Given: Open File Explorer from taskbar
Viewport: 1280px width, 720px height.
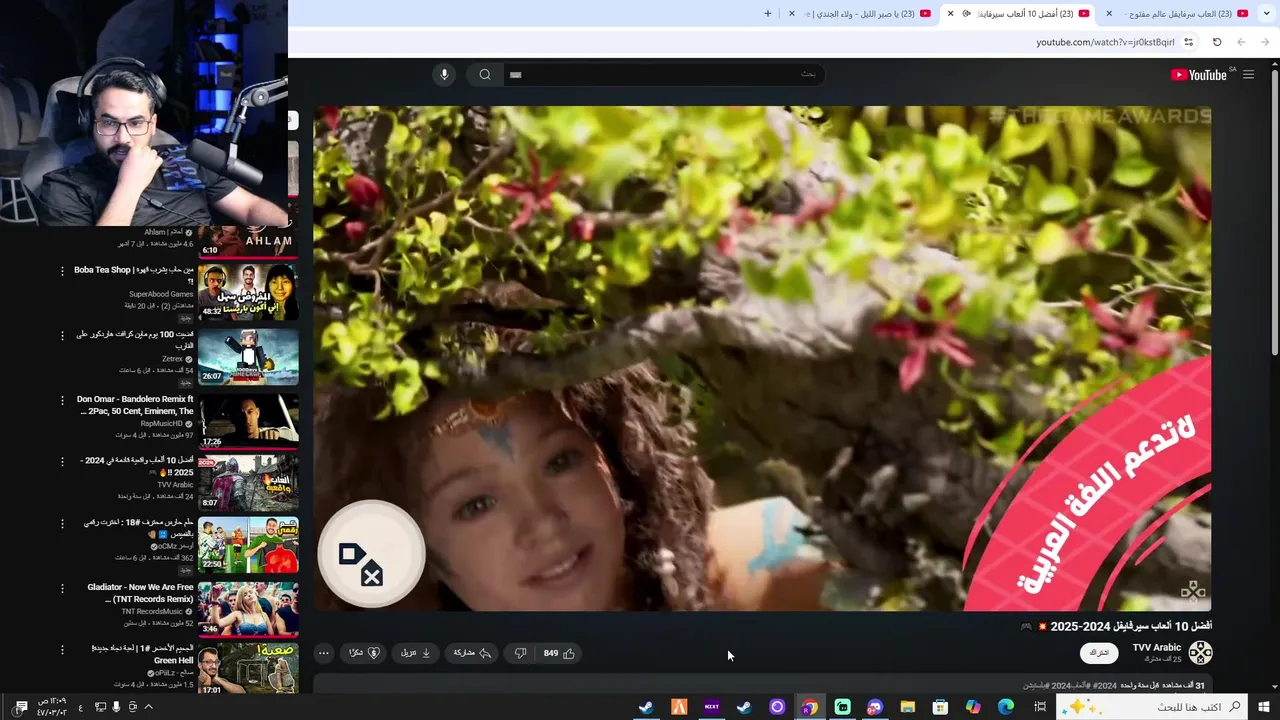Looking at the screenshot, I should tap(908, 707).
